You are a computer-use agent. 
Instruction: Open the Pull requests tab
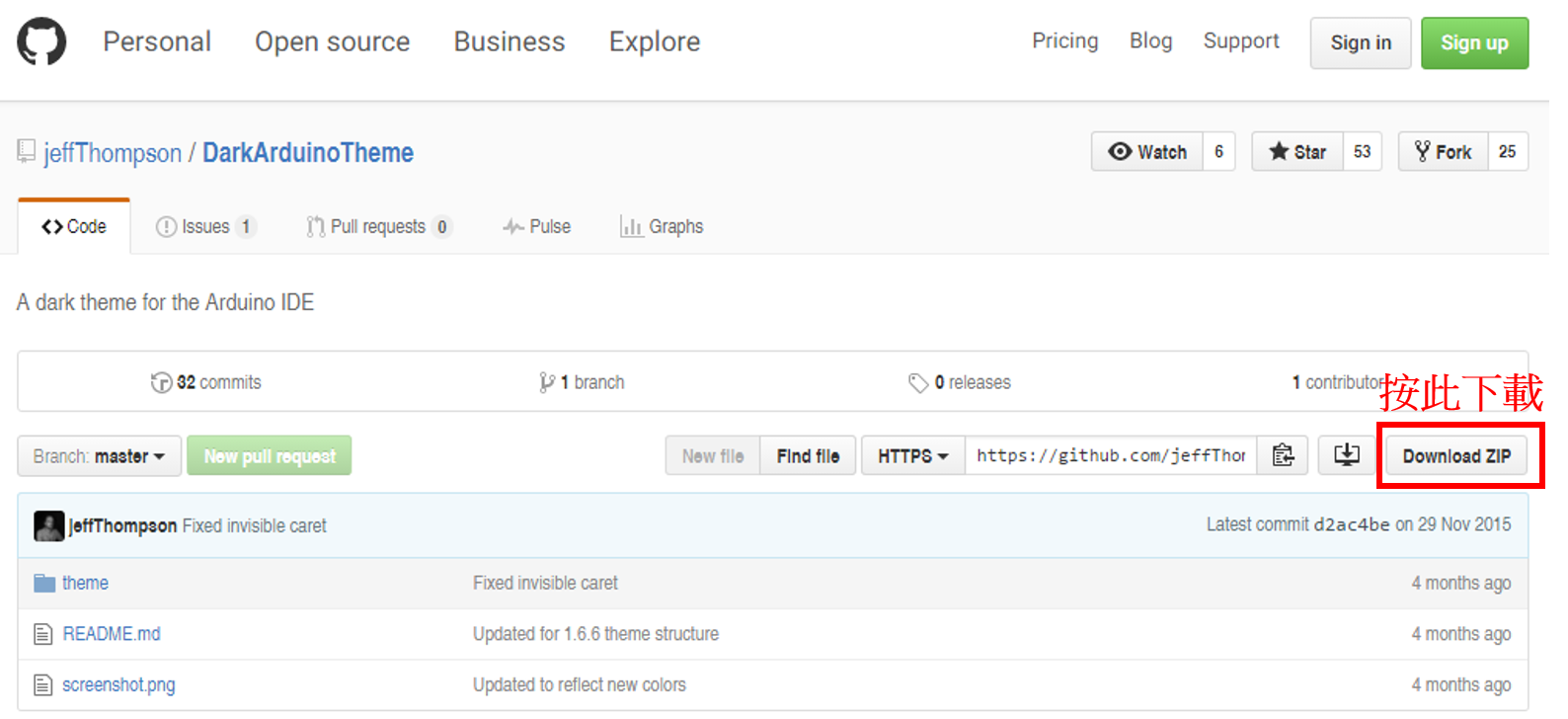click(x=378, y=227)
